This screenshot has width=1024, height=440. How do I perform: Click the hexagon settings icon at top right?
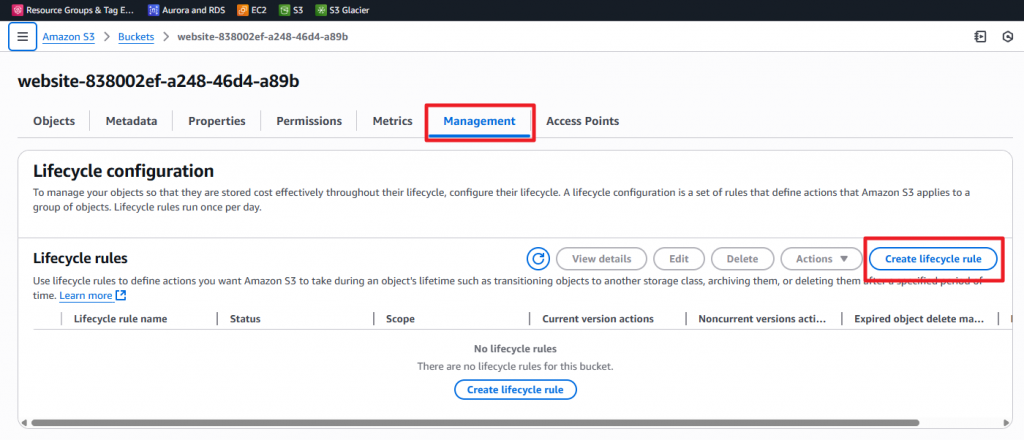[1007, 37]
